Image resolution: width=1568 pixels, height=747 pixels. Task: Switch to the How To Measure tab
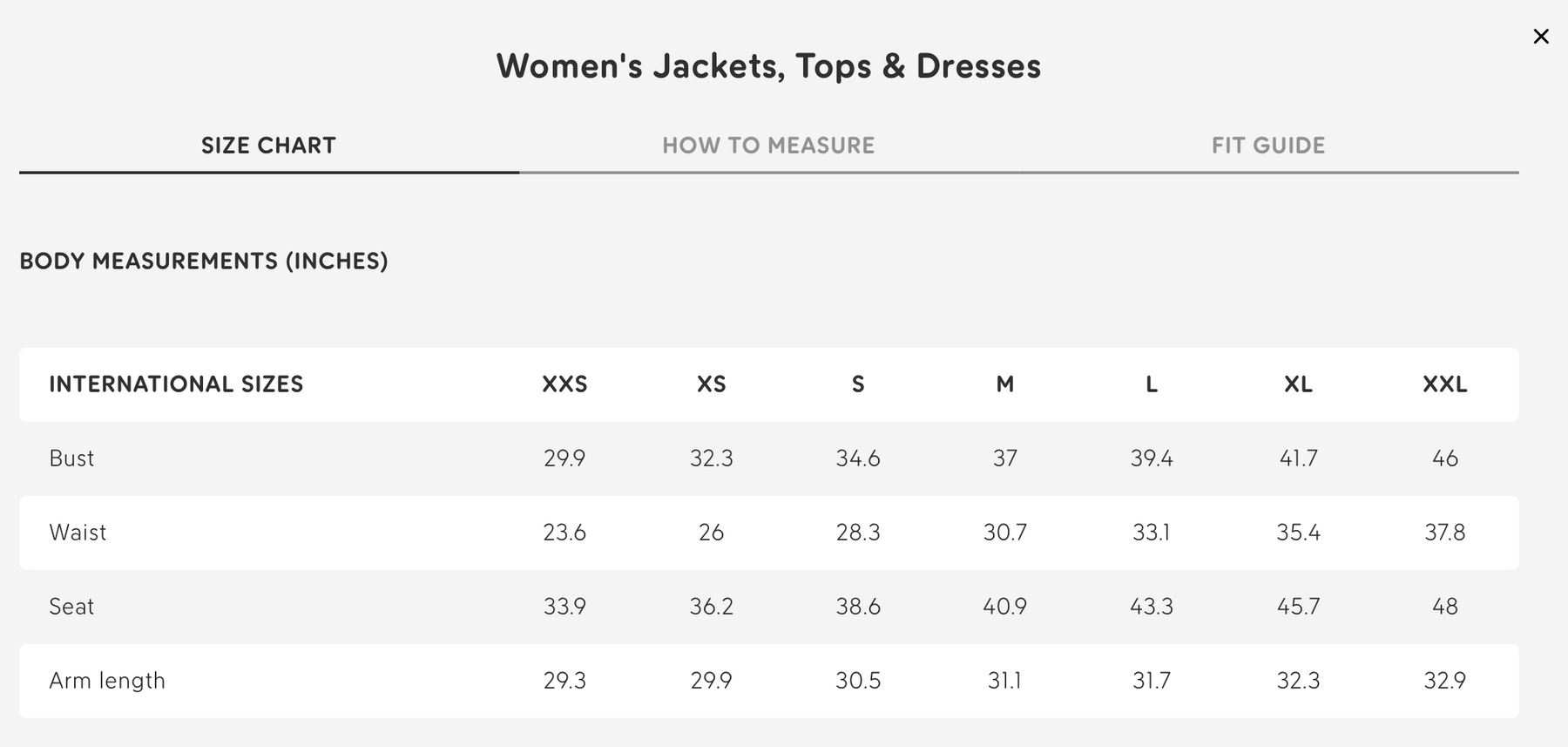[768, 146]
